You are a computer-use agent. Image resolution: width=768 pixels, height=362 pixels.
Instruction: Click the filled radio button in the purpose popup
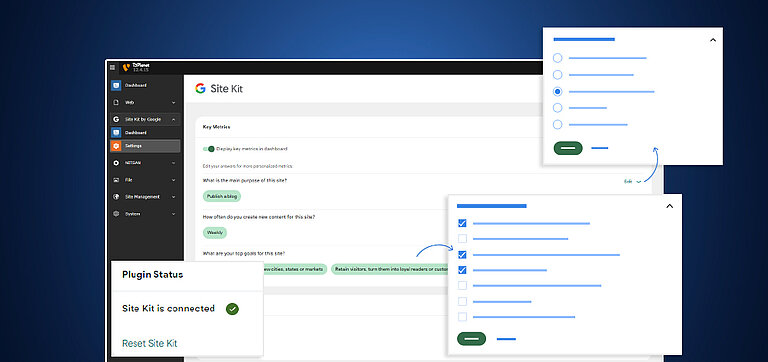click(557, 92)
